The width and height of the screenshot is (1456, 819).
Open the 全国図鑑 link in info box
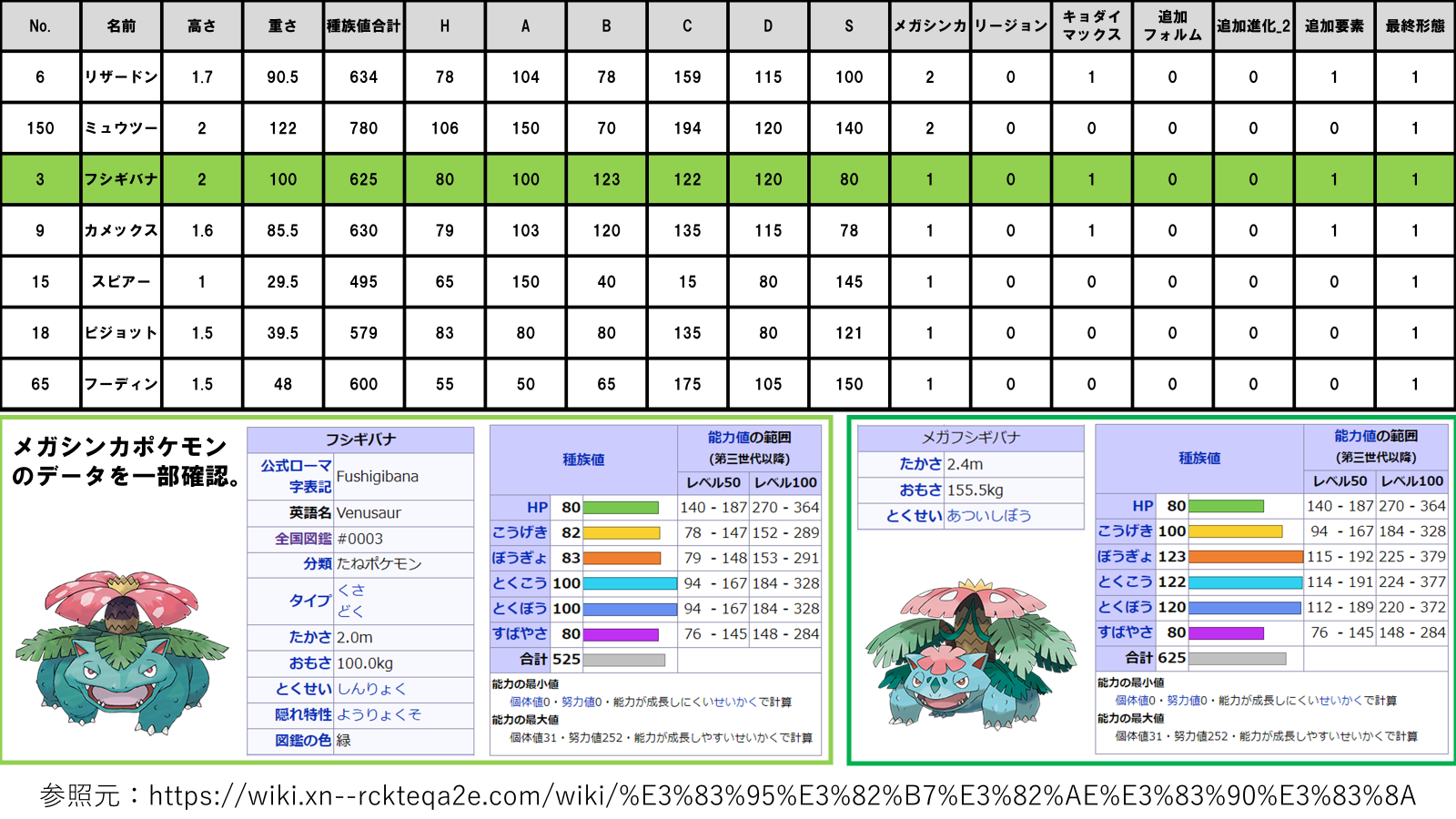pos(303,539)
